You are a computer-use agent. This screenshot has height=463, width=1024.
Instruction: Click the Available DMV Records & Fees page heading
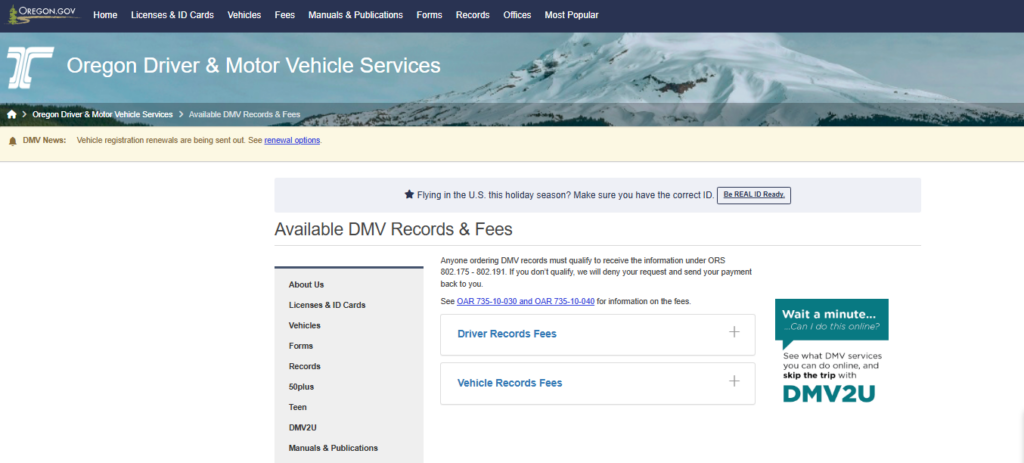click(x=393, y=229)
